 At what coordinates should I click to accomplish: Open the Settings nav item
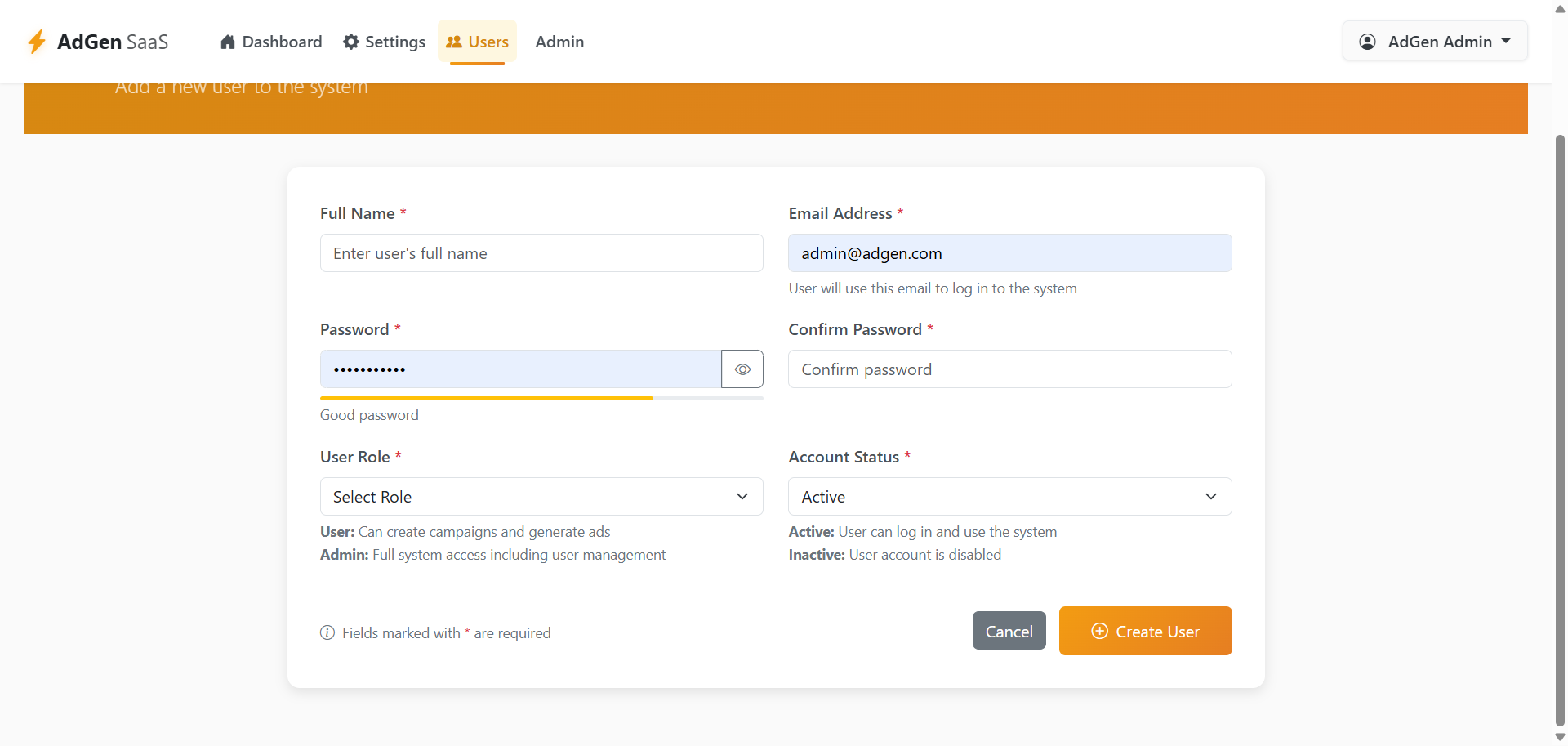[384, 42]
